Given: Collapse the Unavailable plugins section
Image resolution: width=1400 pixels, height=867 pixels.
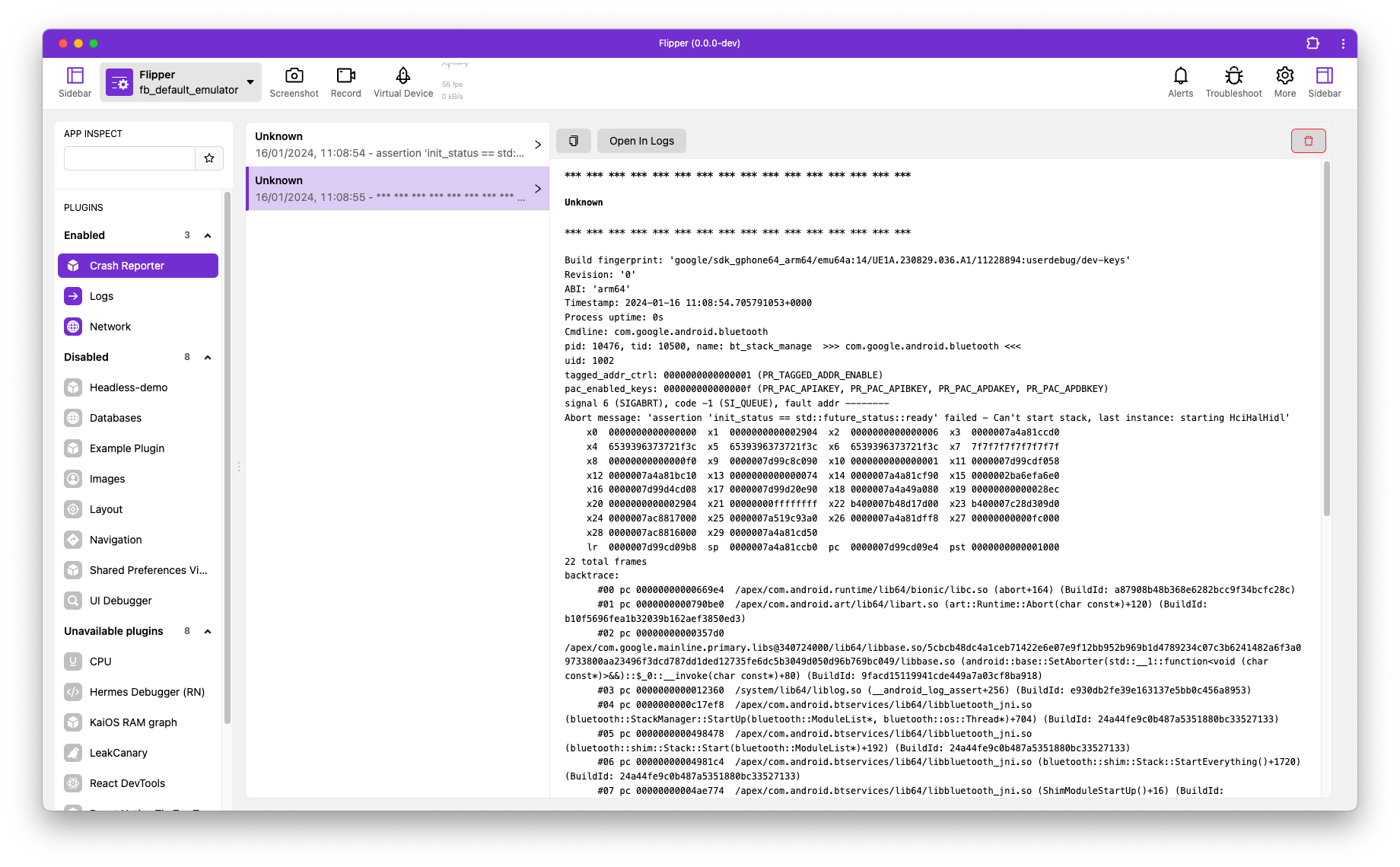Looking at the screenshot, I should pos(208,631).
